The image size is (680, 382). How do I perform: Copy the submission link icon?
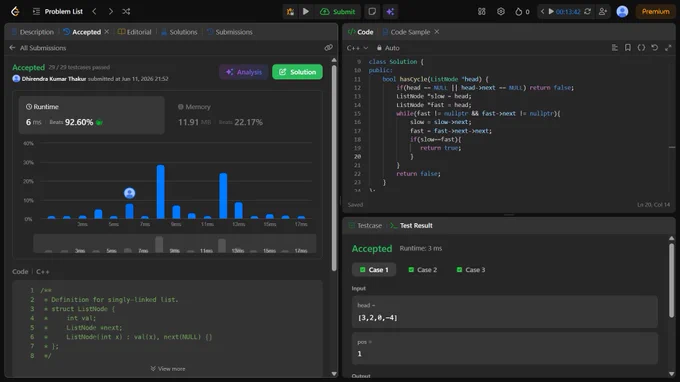328,48
